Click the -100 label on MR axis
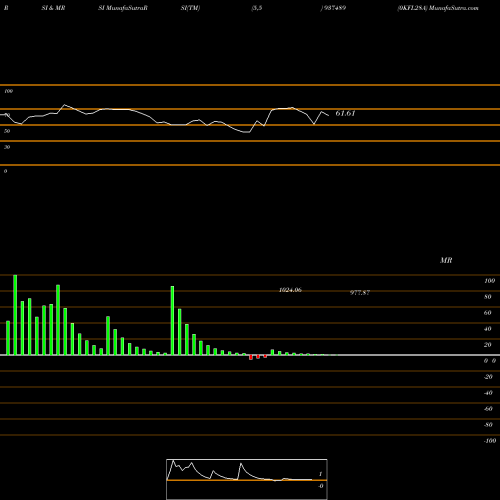The height and width of the screenshot is (500, 500). (x=490, y=441)
